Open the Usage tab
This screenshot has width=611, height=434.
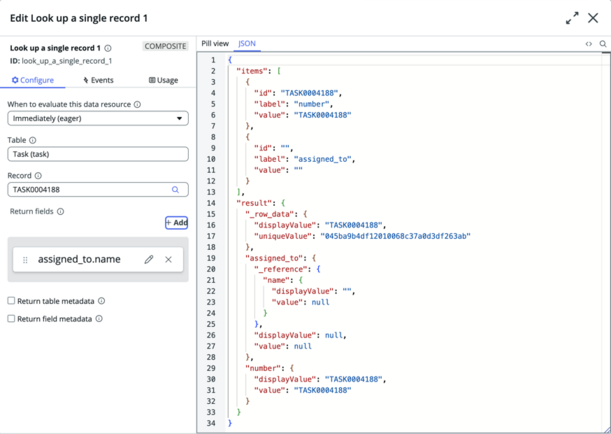tap(163, 80)
